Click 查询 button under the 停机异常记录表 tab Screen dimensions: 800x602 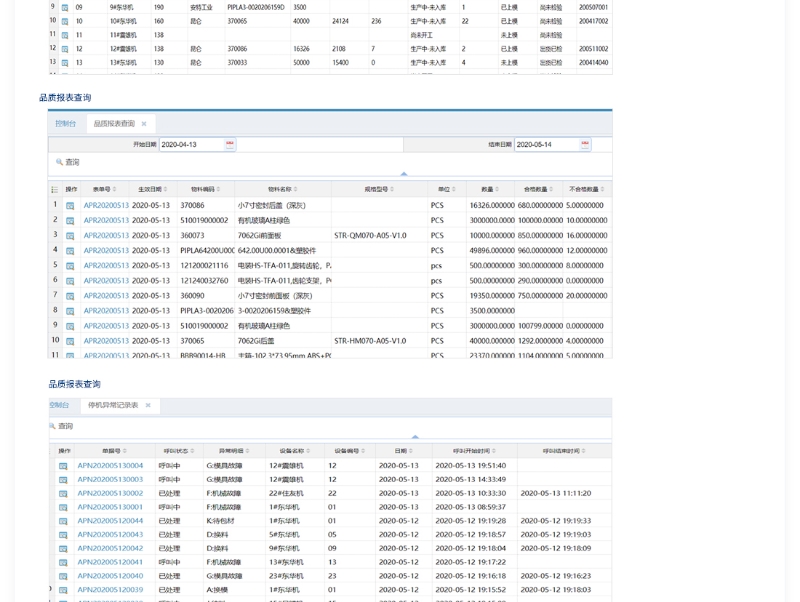point(61,426)
